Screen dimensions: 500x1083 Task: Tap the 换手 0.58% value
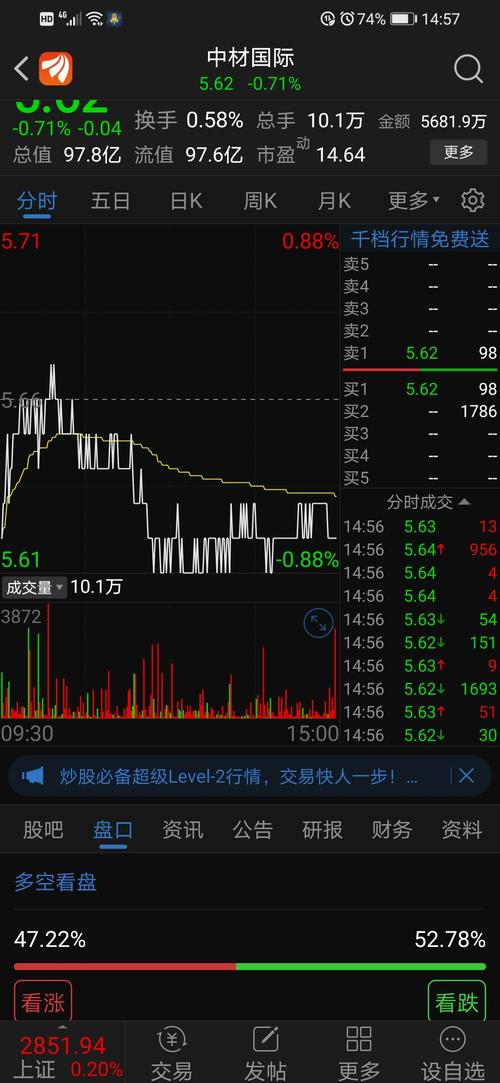pyautogui.click(x=215, y=120)
